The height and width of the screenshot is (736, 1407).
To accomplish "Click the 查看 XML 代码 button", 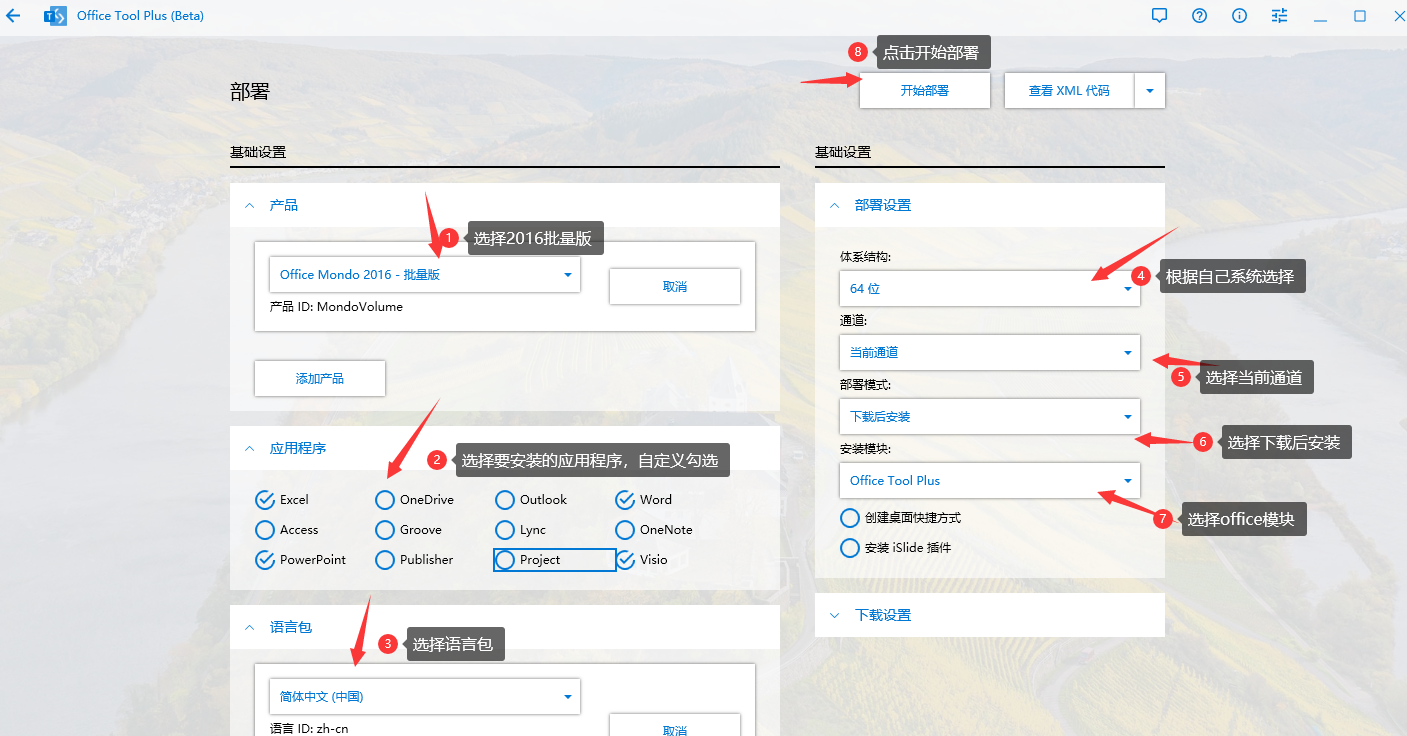I will point(1069,90).
